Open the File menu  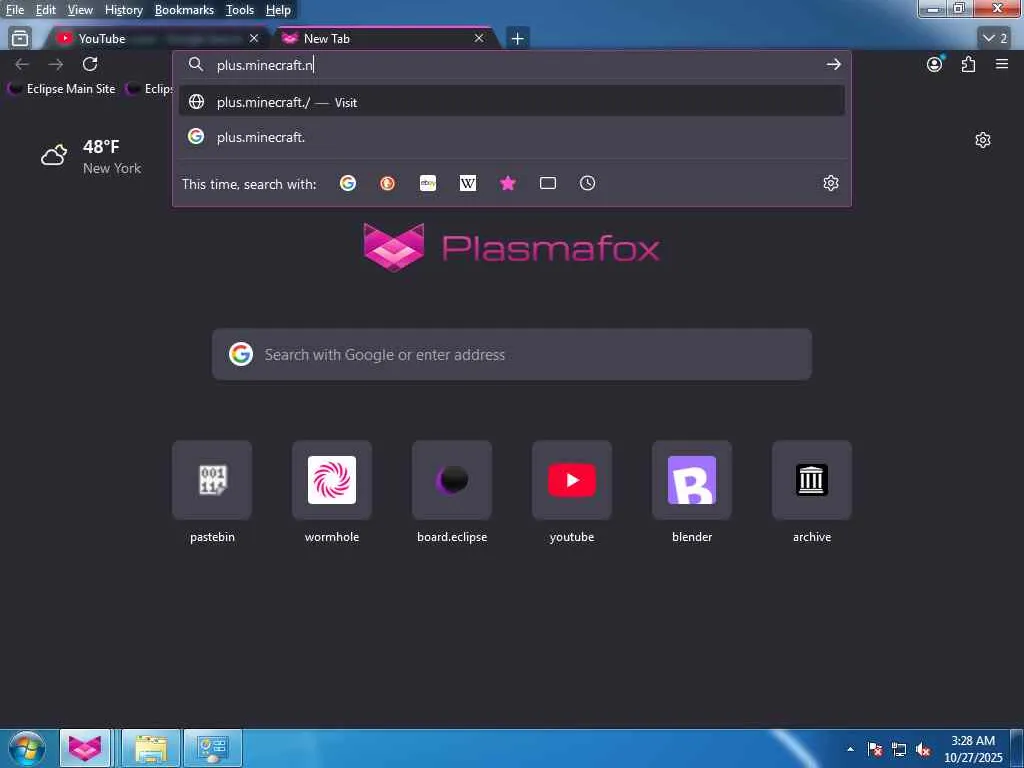coord(15,10)
